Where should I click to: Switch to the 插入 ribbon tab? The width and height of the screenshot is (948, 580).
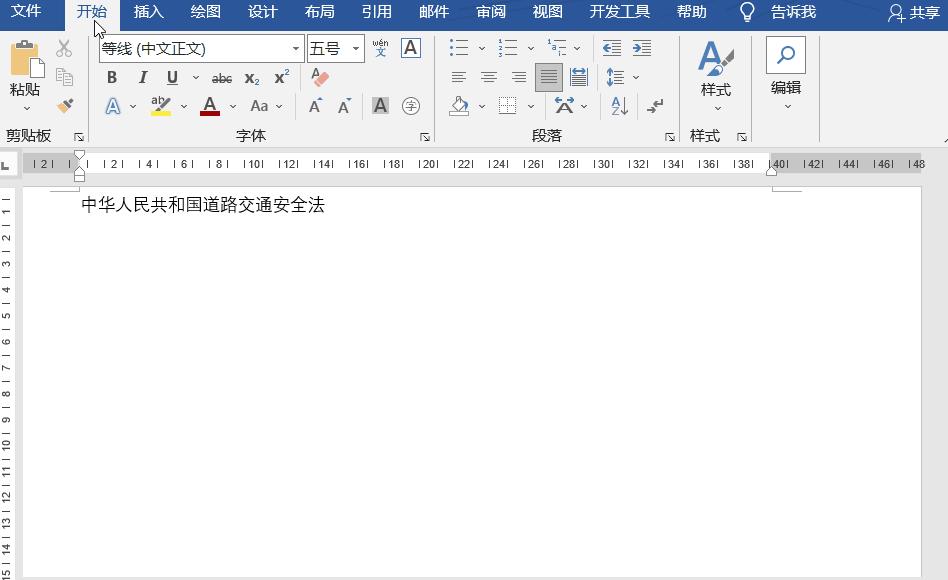(148, 13)
